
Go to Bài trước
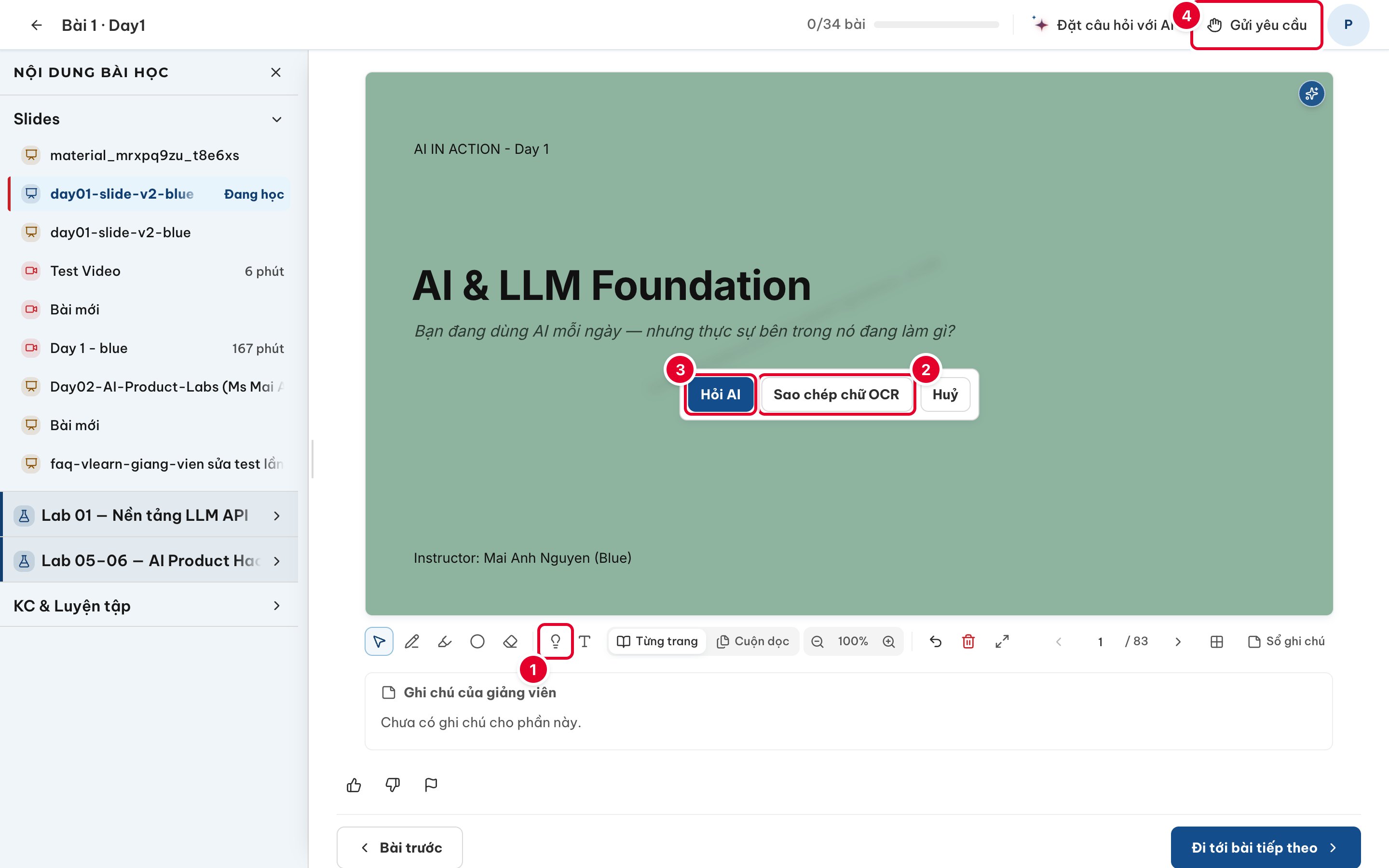[x=399, y=847]
